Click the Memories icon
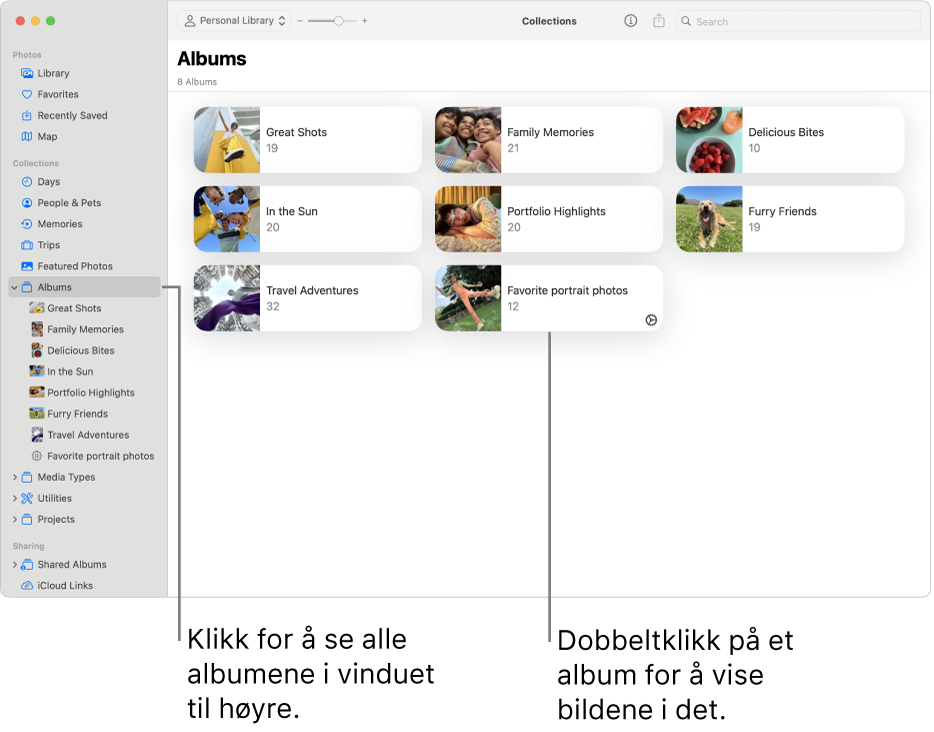 pyautogui.click(x=27, y=224)
